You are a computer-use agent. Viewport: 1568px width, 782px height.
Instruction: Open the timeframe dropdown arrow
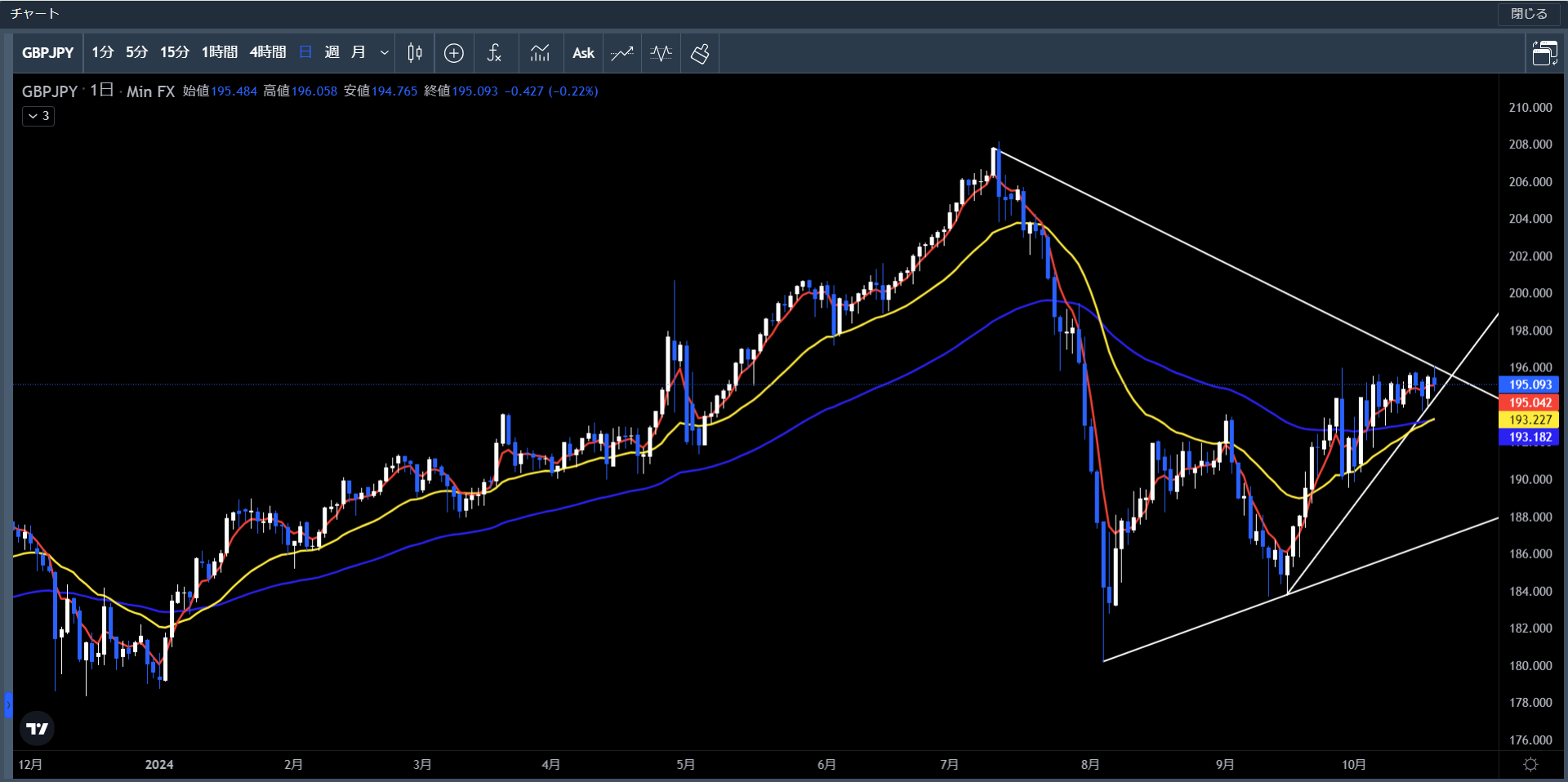point(384,53)
